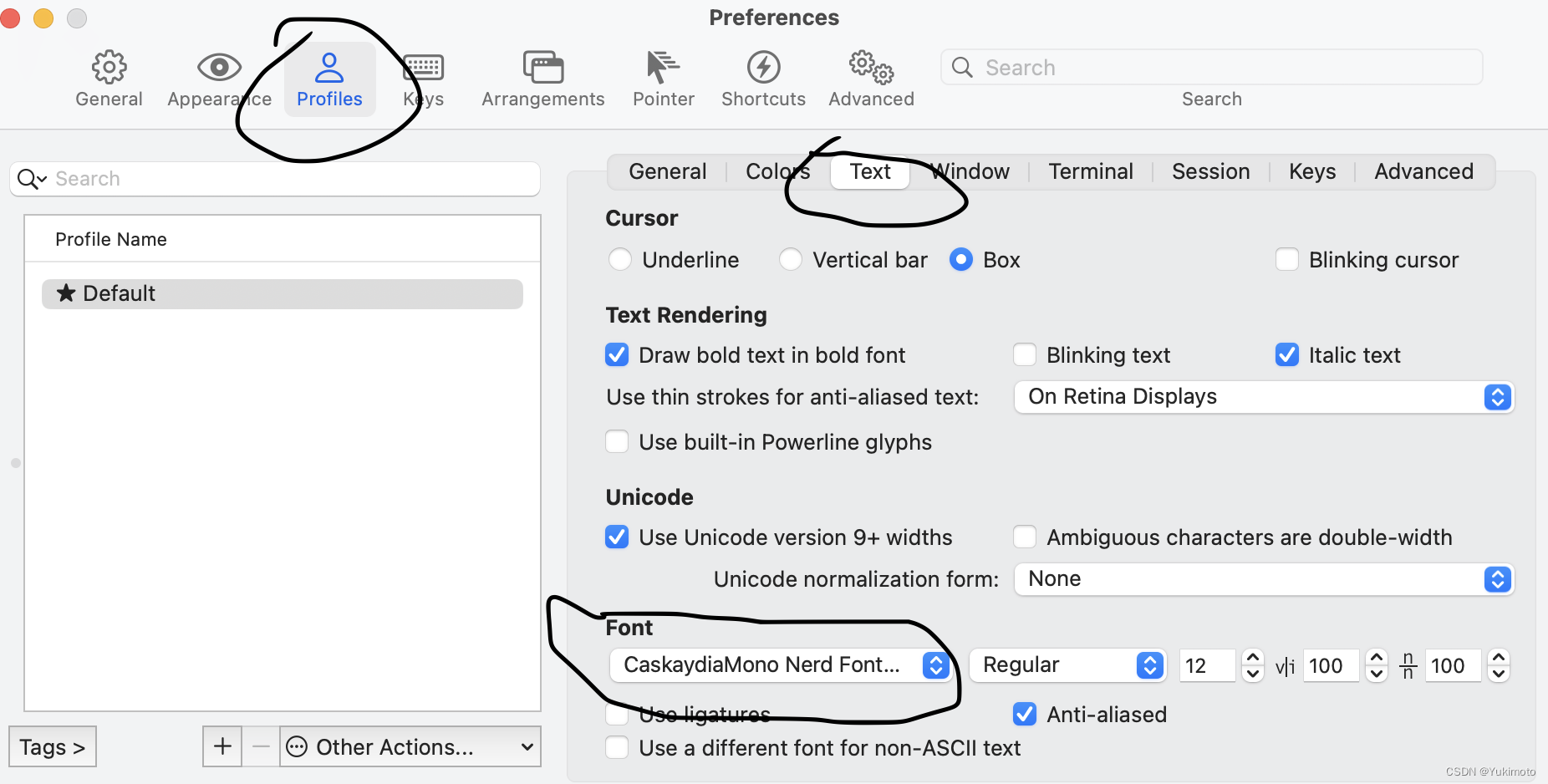Select Box cursor option
Image resolution: width=1548 pixels, height=784 pixels.
coord(961,259)
